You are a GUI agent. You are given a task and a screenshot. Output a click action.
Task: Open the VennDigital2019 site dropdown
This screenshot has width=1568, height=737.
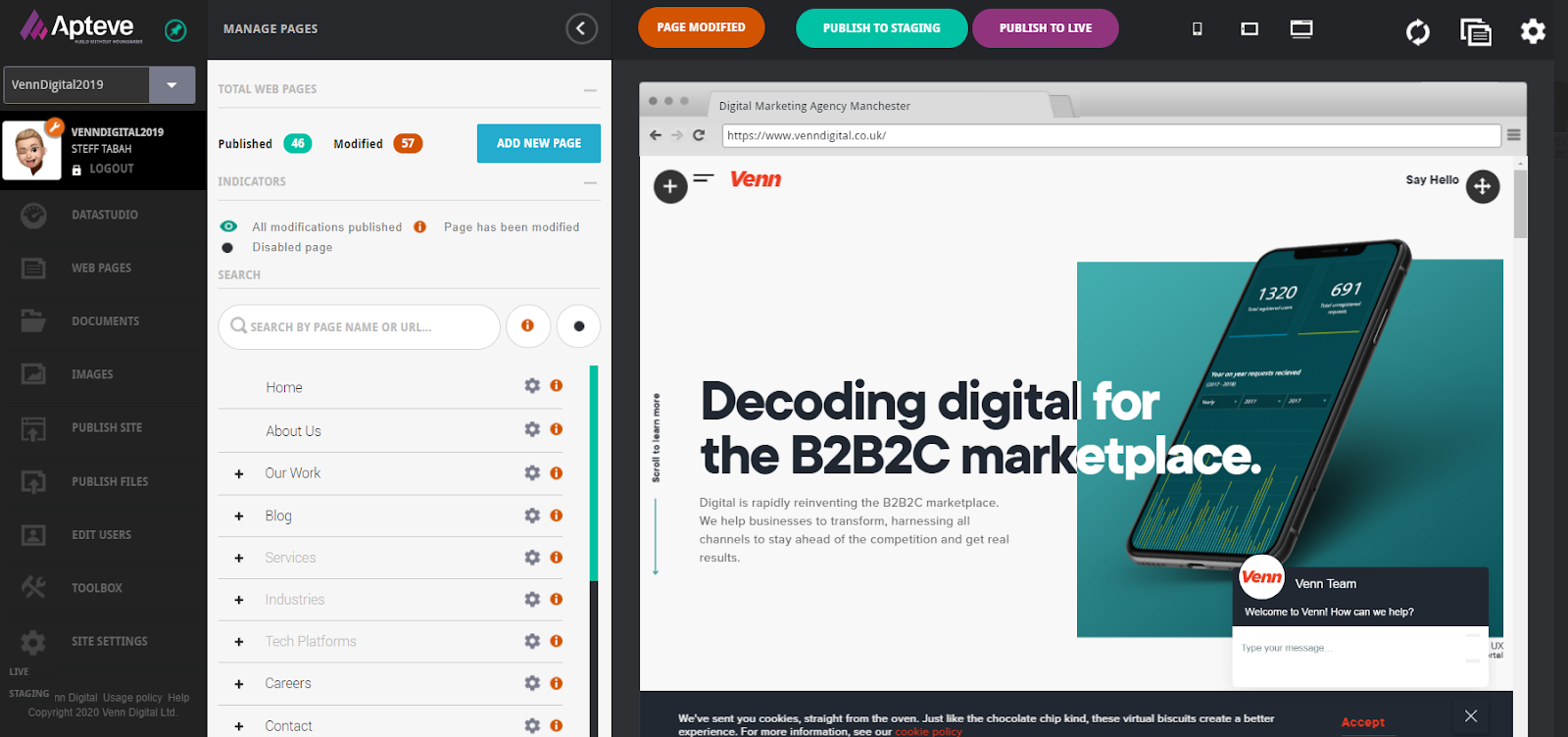tap(172, 84)
